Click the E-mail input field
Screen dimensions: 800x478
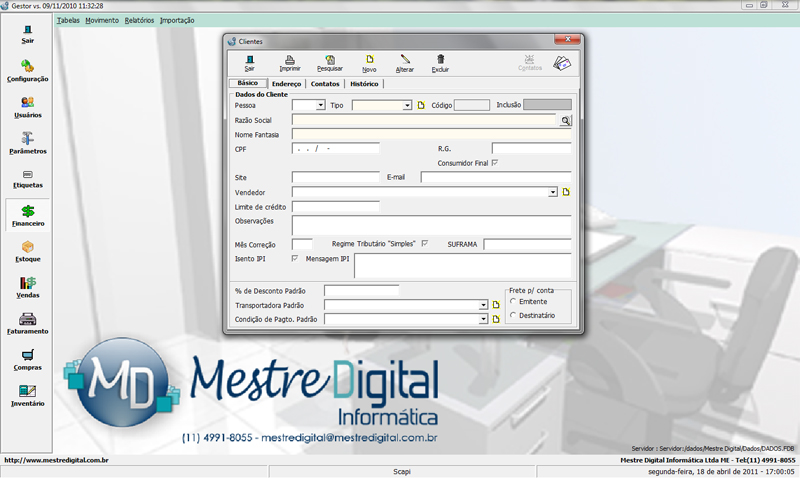tap(496, 177)
